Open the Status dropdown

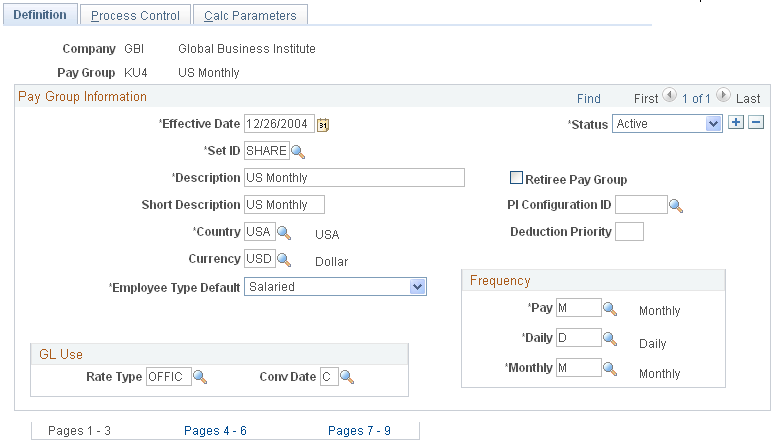pos(667,124)
